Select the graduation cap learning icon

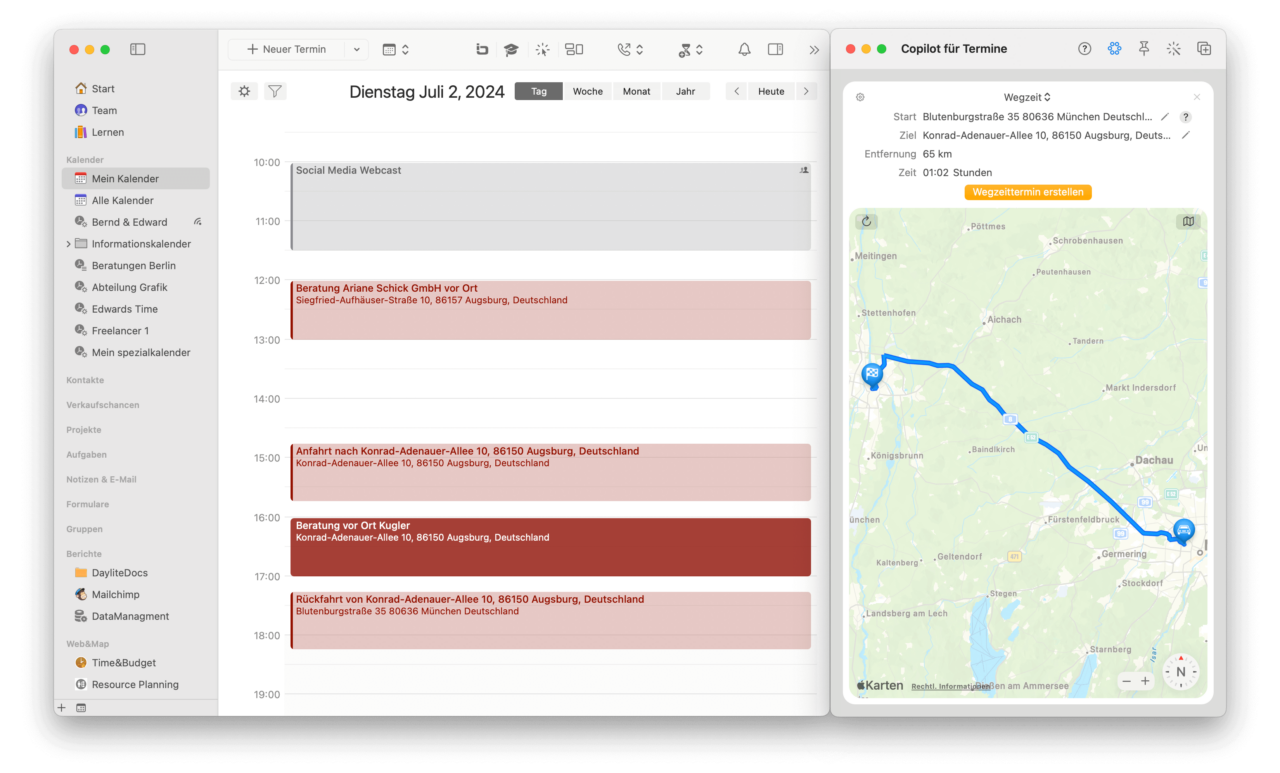click(511, 48)
